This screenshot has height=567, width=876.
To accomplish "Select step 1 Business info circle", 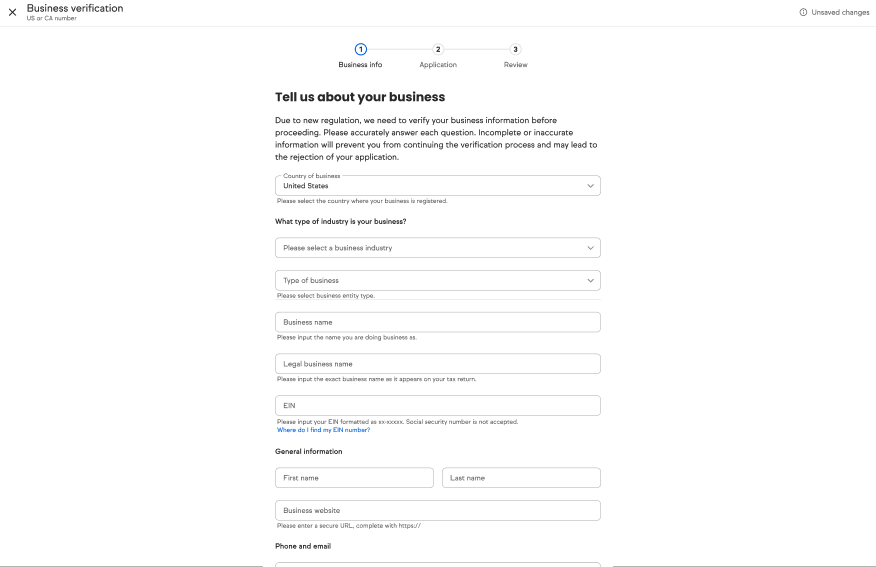I will point(360,49).
